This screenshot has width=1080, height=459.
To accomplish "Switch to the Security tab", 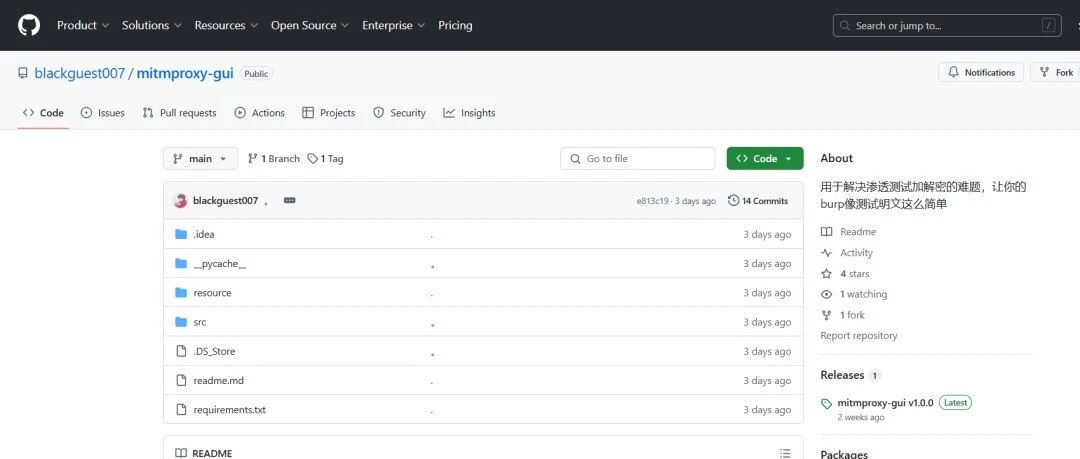I will [x=399, y=113].
